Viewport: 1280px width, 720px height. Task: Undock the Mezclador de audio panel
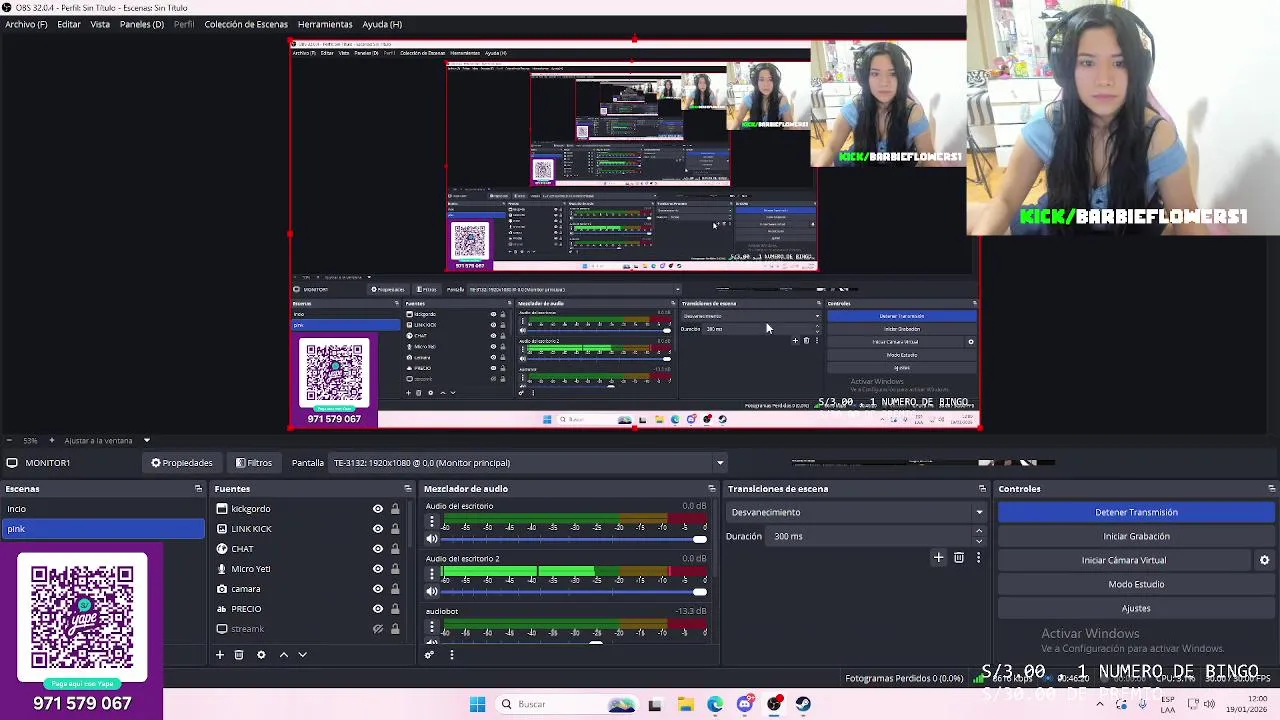tap(711, 489)
